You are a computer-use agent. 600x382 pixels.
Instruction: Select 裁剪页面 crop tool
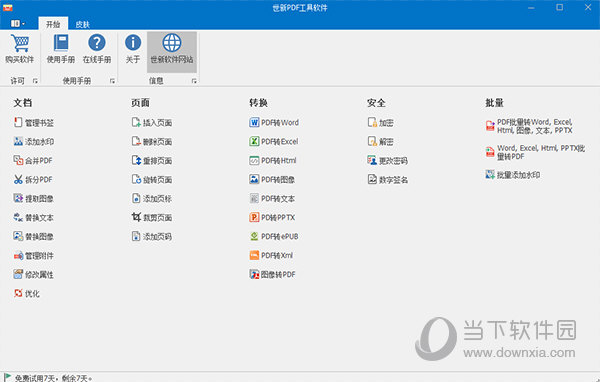pos(152,217)
